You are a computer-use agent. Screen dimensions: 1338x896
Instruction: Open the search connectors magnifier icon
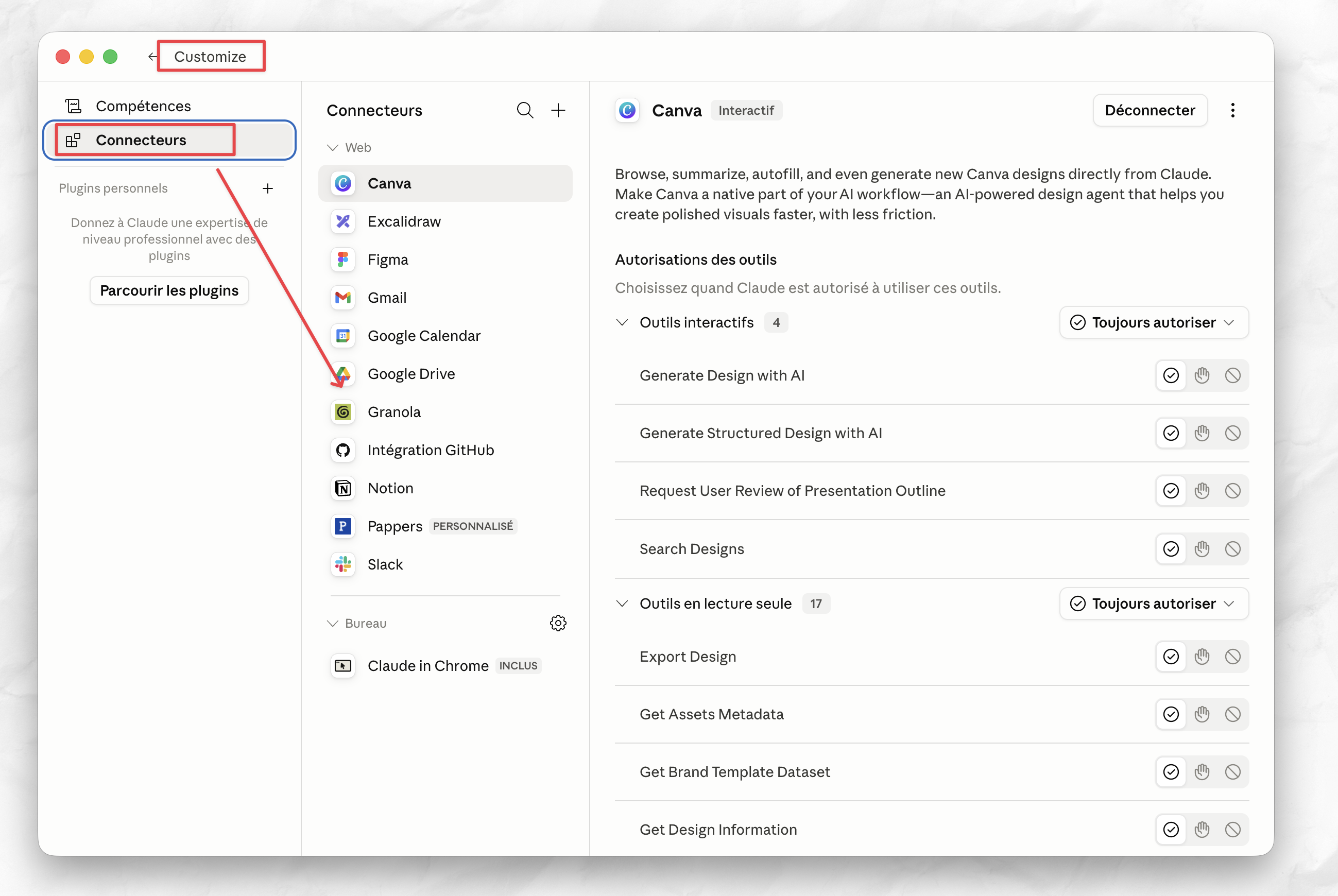tap(525, 110)
